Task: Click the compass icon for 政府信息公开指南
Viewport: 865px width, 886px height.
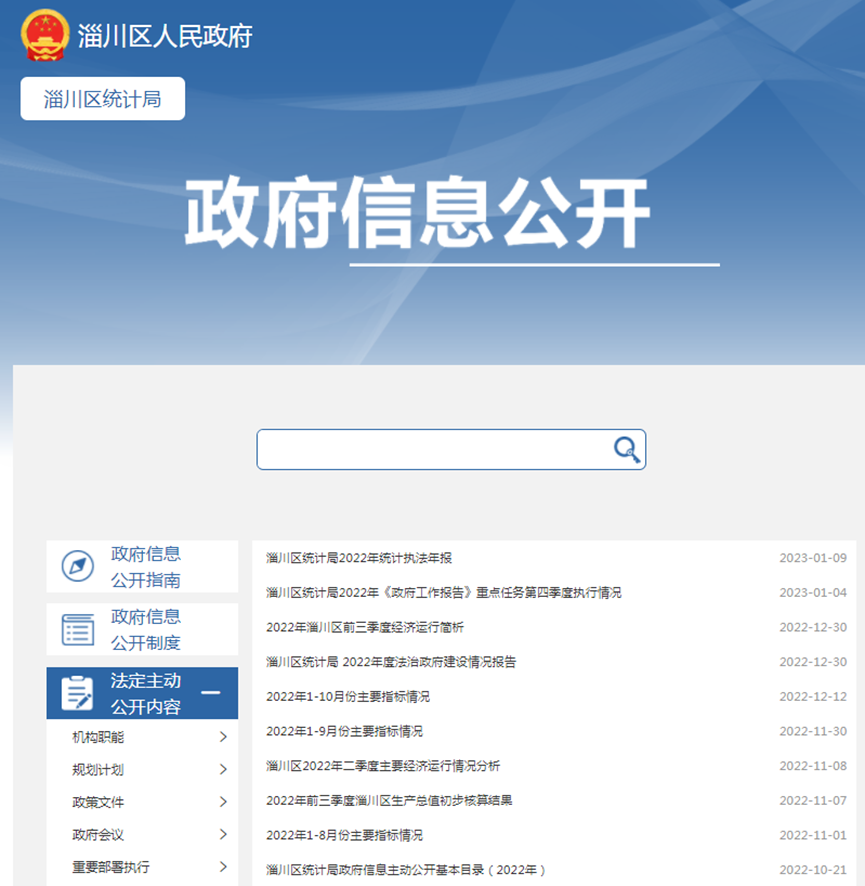Action: pos(77,567)
